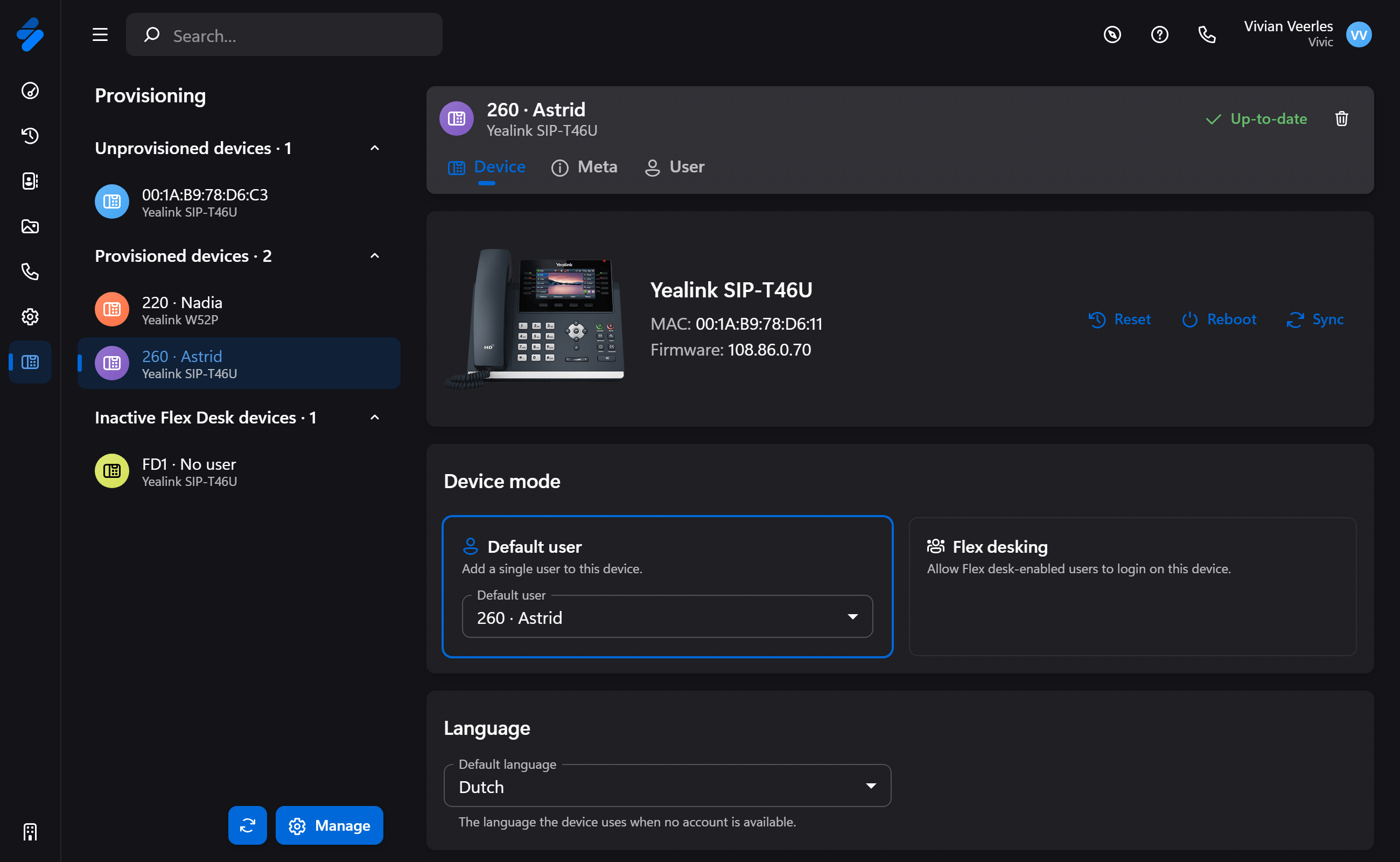Open help via the question mark icon
Screen dimensions: 1400x862
pos(1159,35)
